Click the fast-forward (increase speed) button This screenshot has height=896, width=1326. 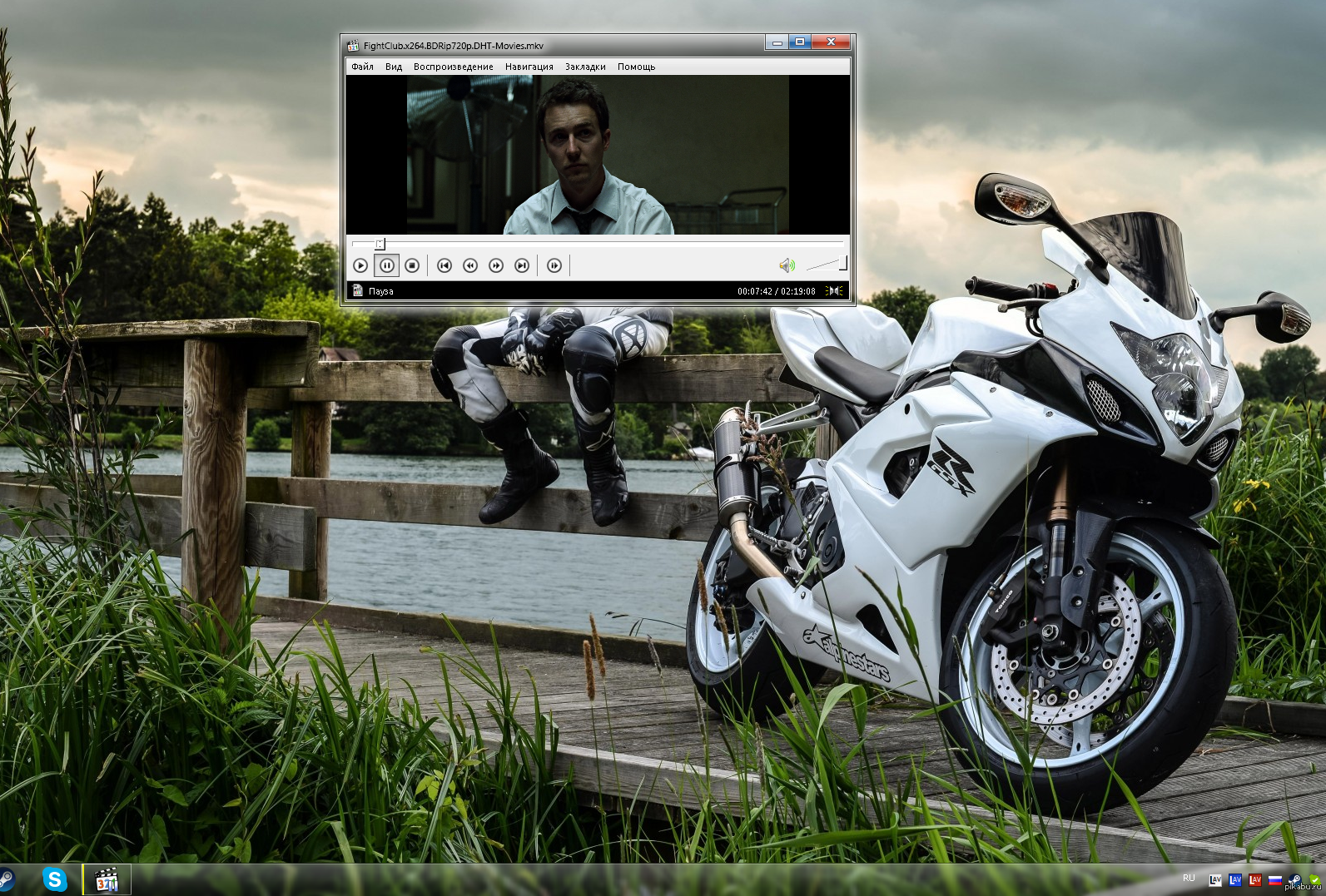click(x=496, y=265)
